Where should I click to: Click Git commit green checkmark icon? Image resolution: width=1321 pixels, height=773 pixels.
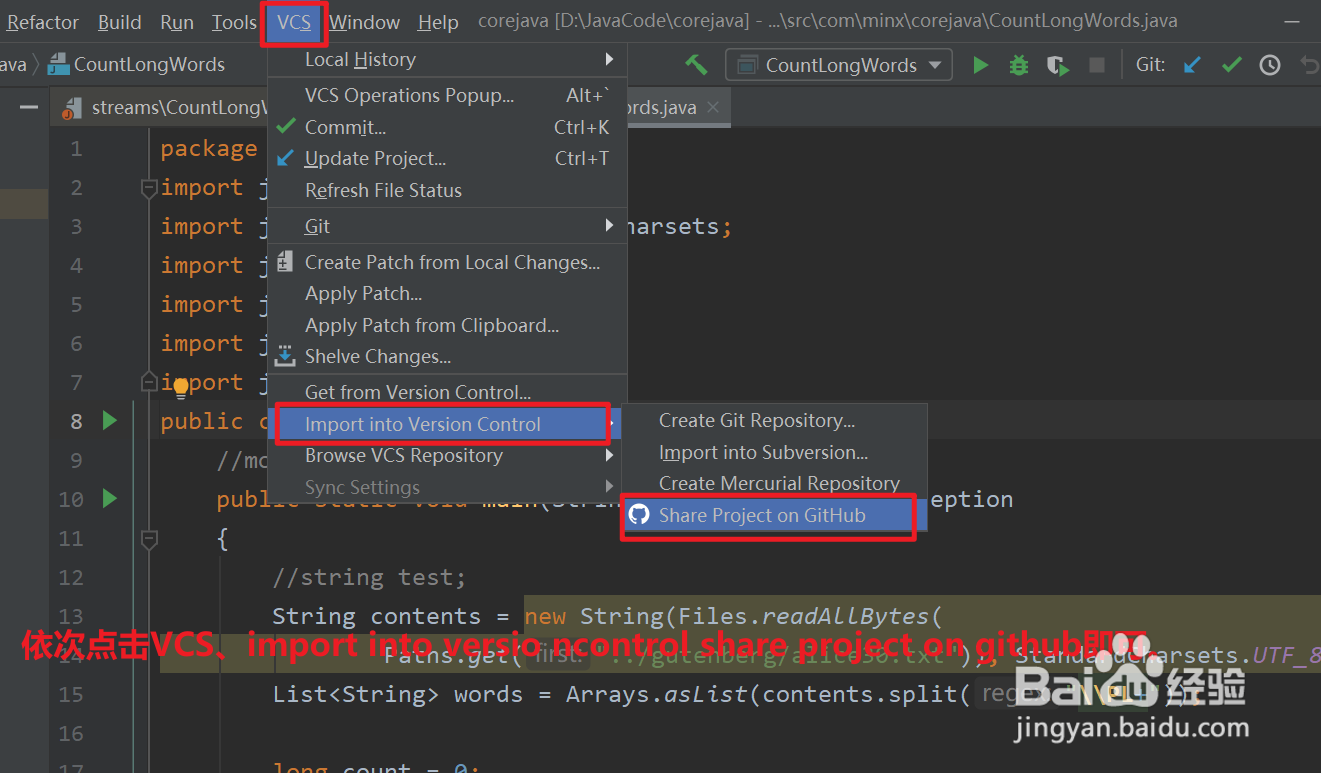(x=1232, y=65)
